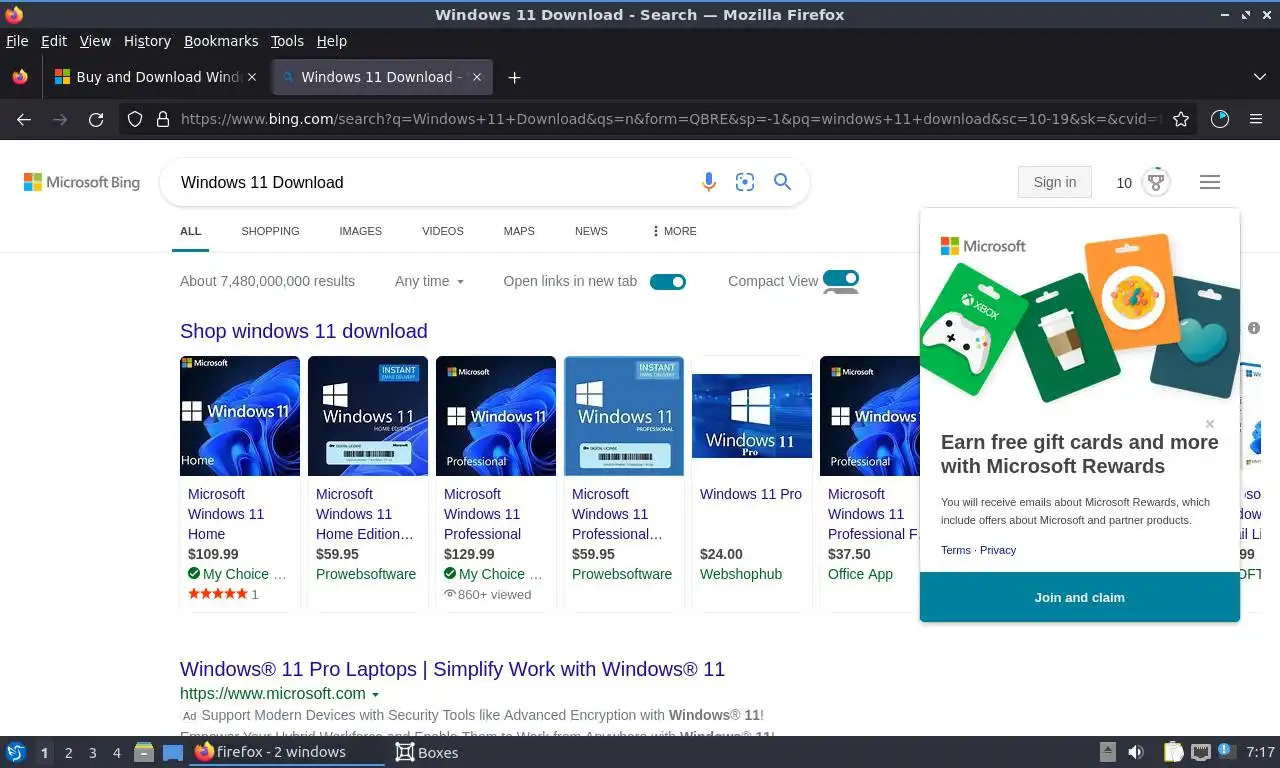Image resolution: width=1280 pixels, height=768 pixels.
Task: Open the History menu
Action: tap(147, 41)
